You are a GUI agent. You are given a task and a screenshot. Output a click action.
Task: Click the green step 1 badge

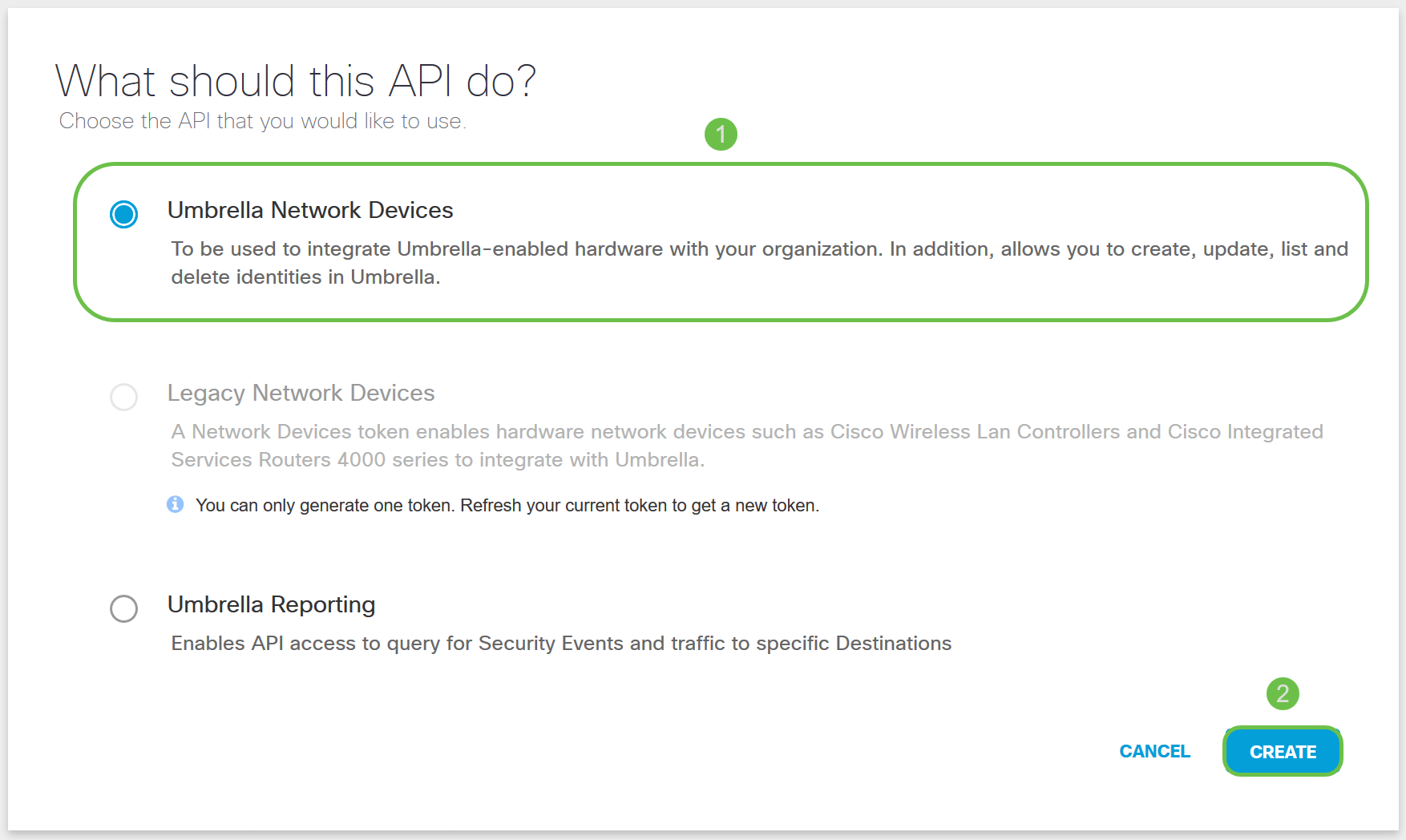pos(721,134)
